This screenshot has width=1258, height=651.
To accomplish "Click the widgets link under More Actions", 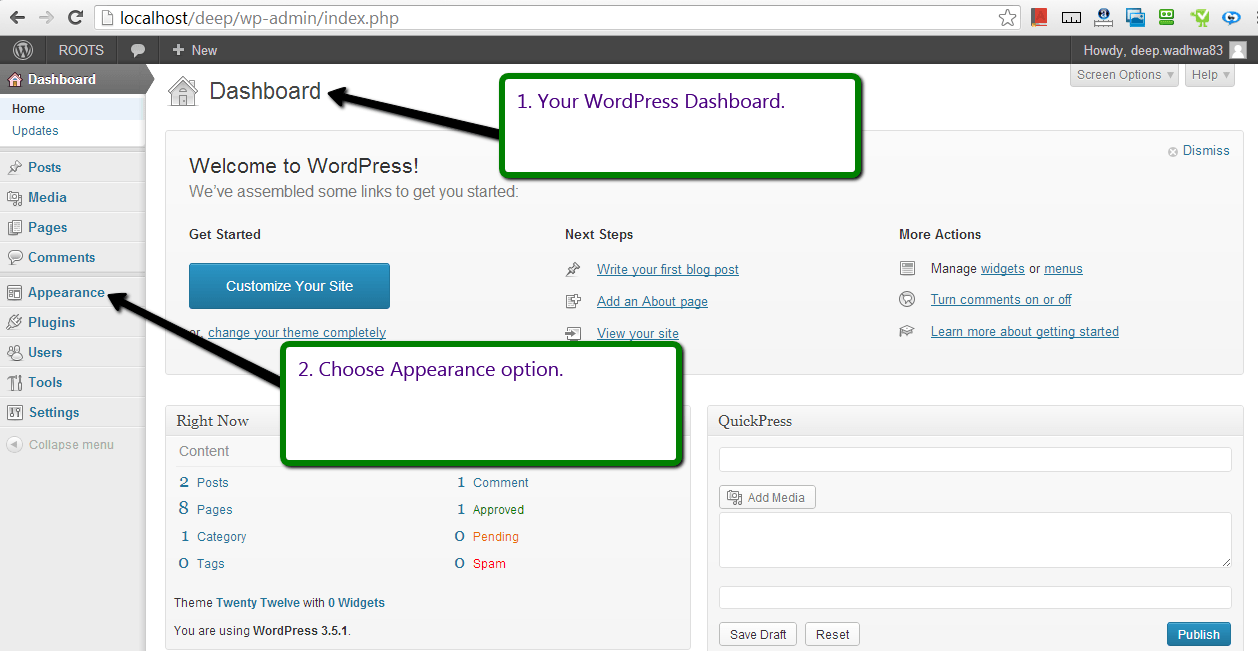I will pyautogui.click(x=1003, y=268).
